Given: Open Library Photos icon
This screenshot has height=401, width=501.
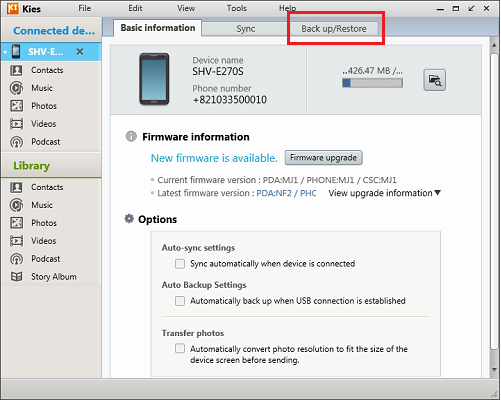Looking at the screenshot, I should tap(16, 223).
